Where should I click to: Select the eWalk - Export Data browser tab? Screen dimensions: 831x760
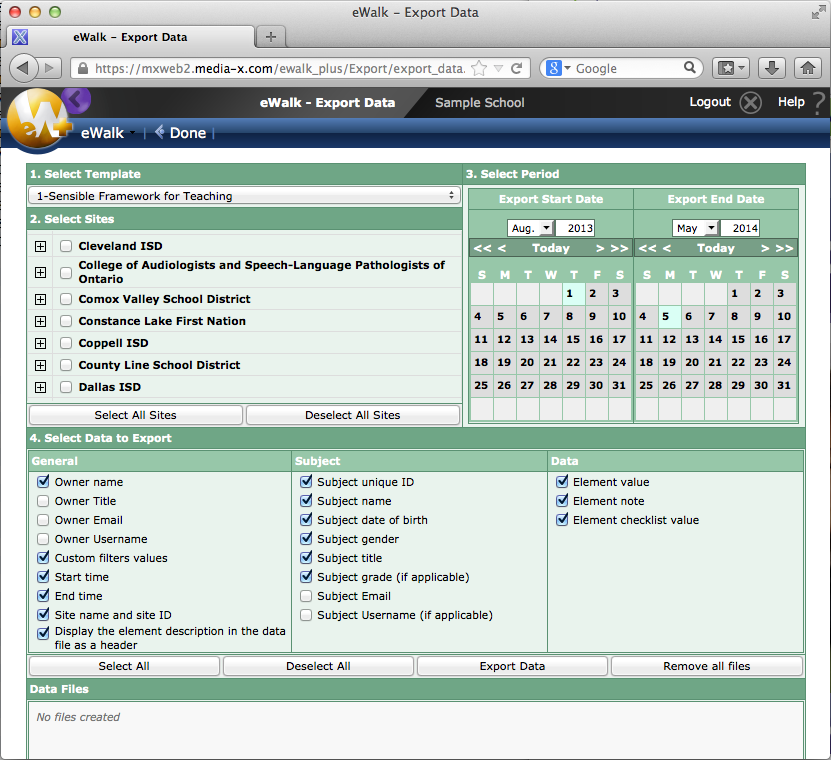click(x=130, y=37)
